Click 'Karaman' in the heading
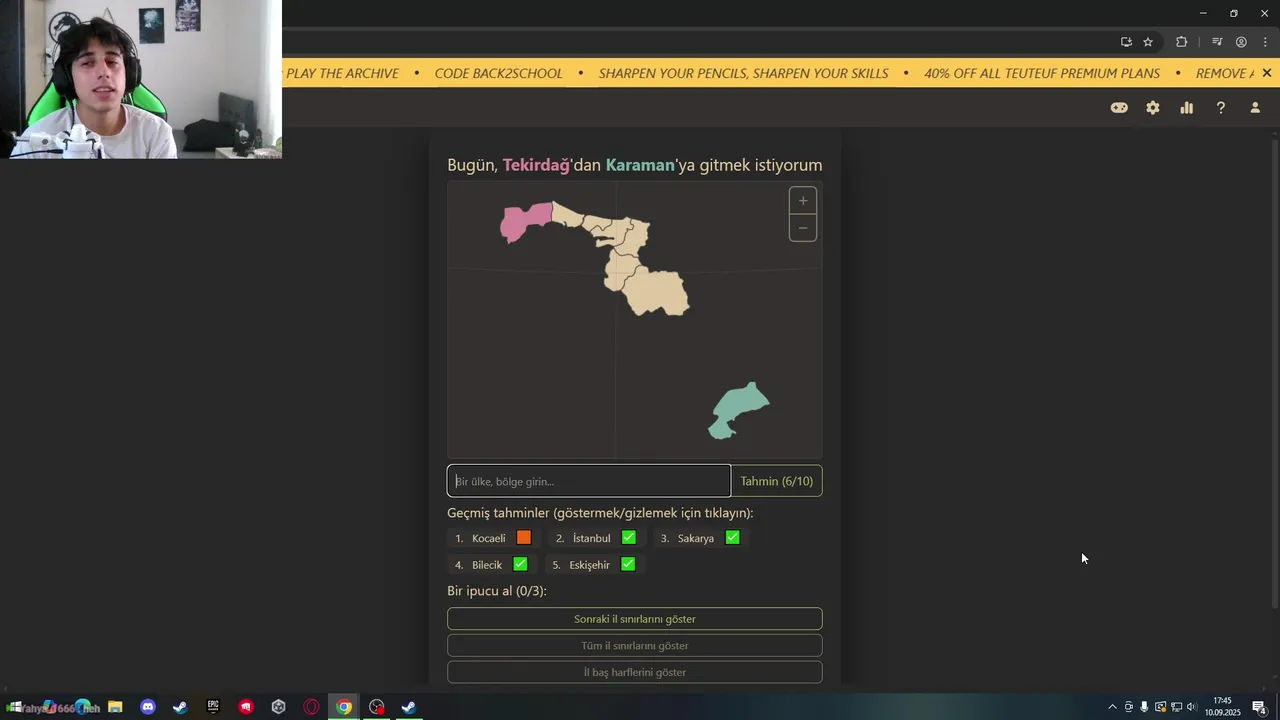1280x720 pixels. (640, 165)
